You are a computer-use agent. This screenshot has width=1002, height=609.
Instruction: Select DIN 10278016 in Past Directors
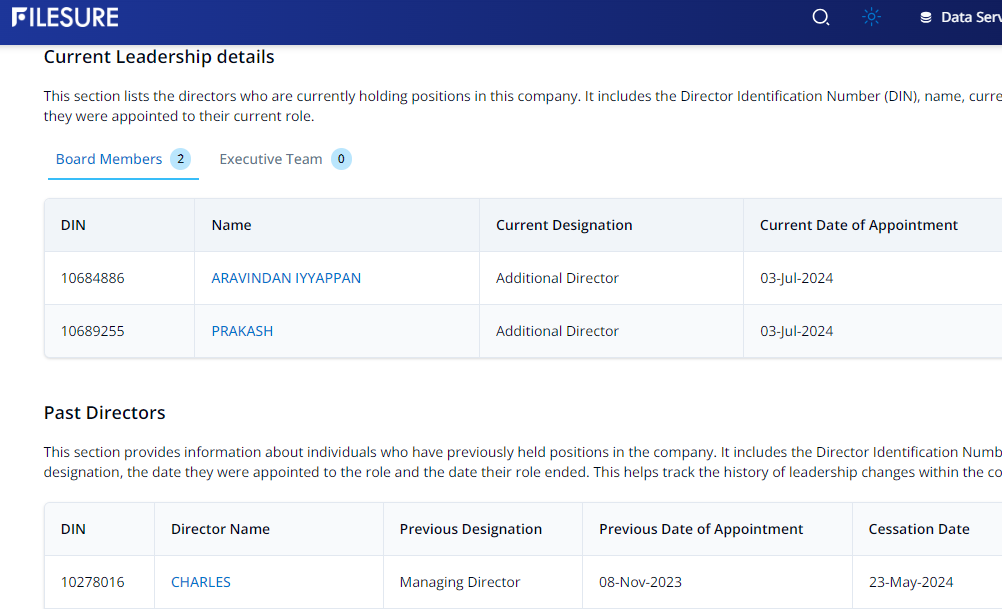pos(93,582)
